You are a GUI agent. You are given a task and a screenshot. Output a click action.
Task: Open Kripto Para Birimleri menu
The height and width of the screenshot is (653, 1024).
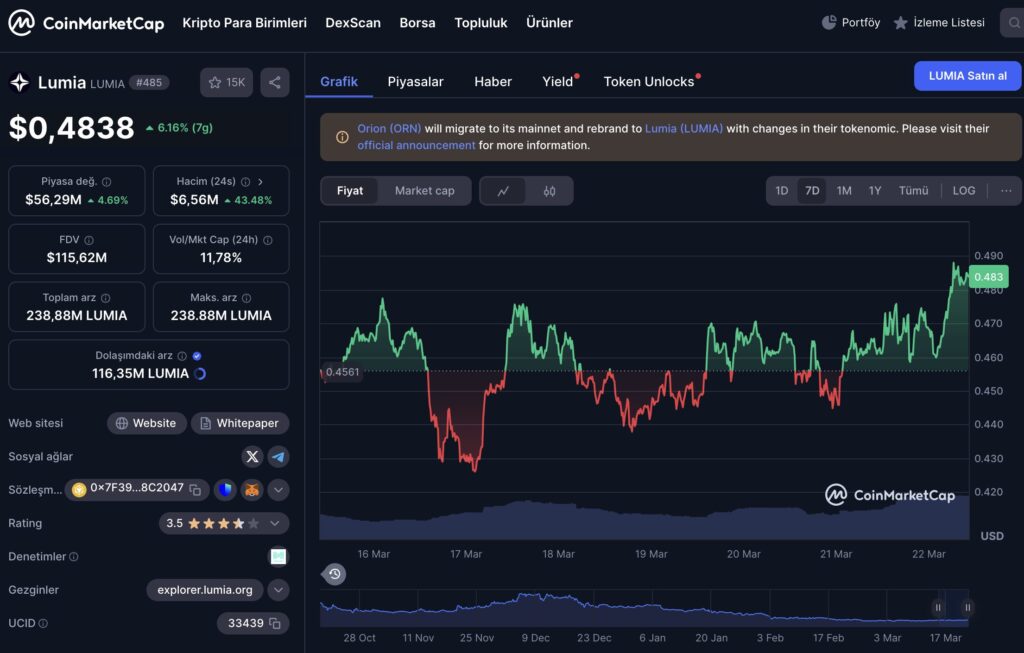(244, 23)
